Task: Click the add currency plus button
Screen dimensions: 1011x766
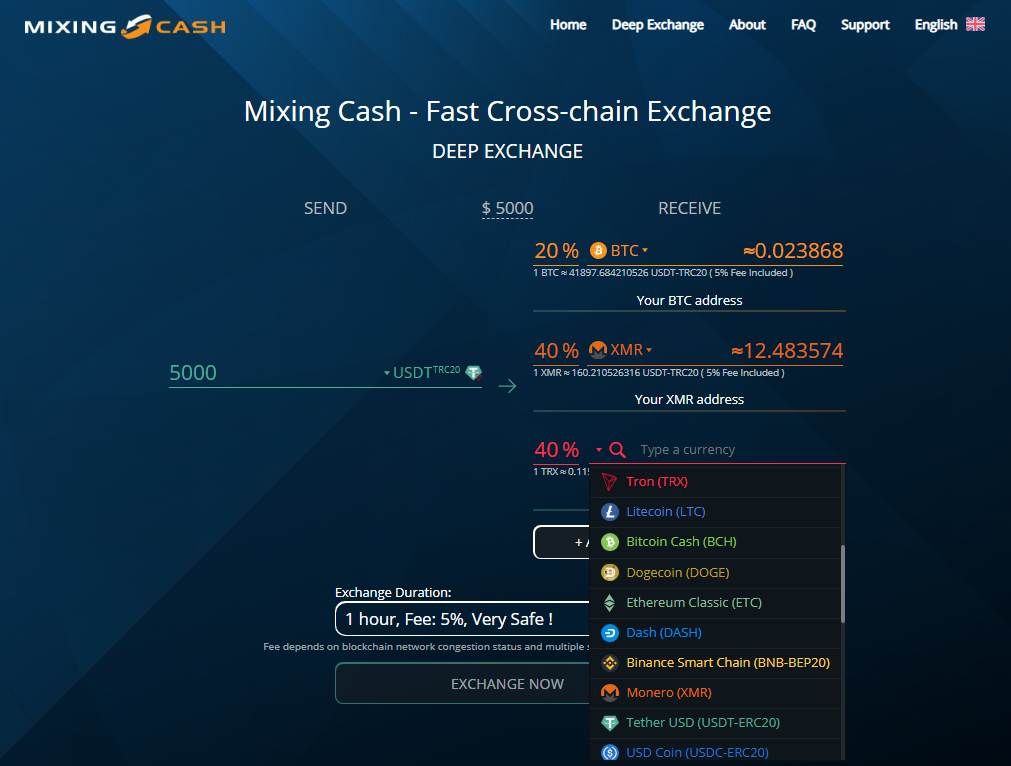Action: point(562,542)
